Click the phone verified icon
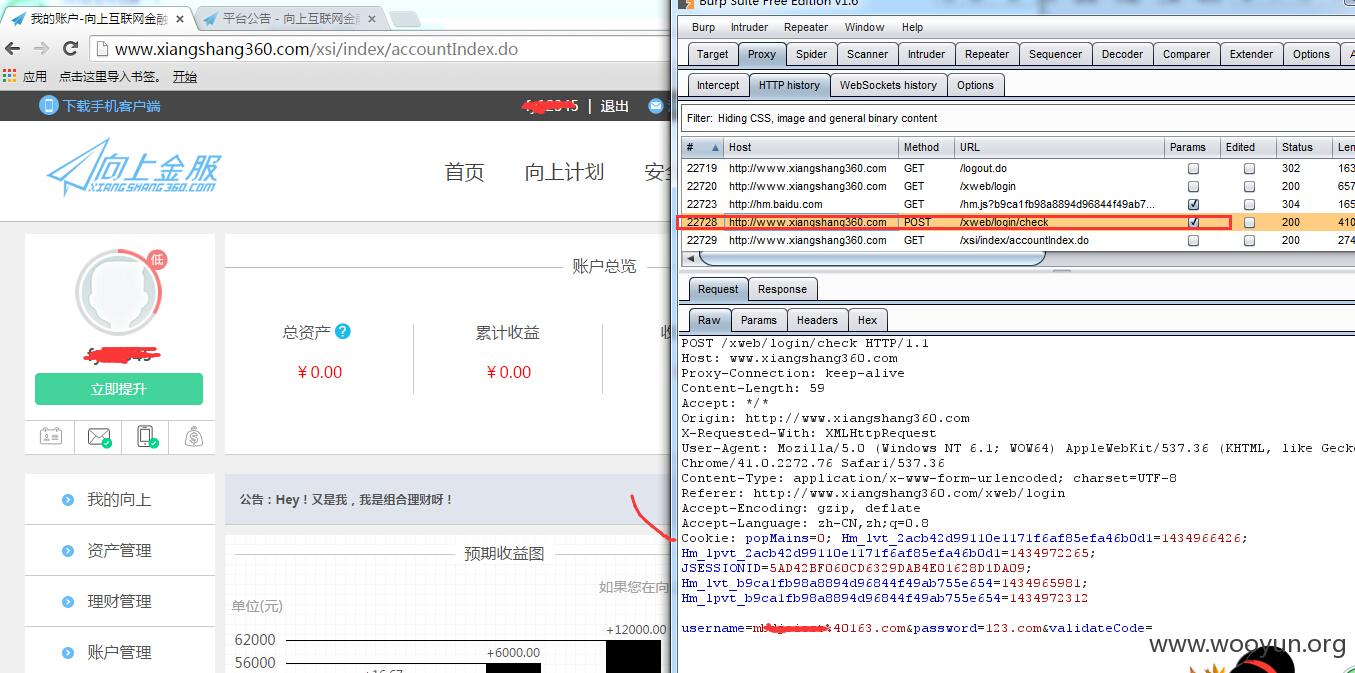The width and height of the screenshot is (1355, 673). 146,436
